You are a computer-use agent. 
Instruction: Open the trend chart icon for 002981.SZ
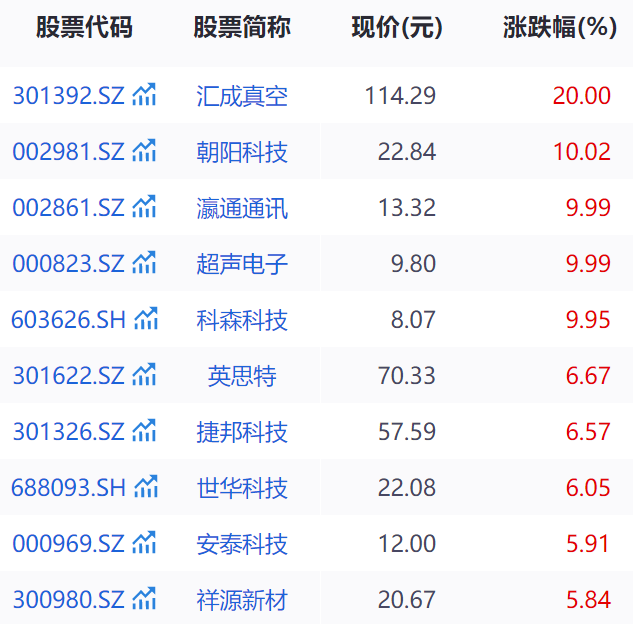coord(145,152)
